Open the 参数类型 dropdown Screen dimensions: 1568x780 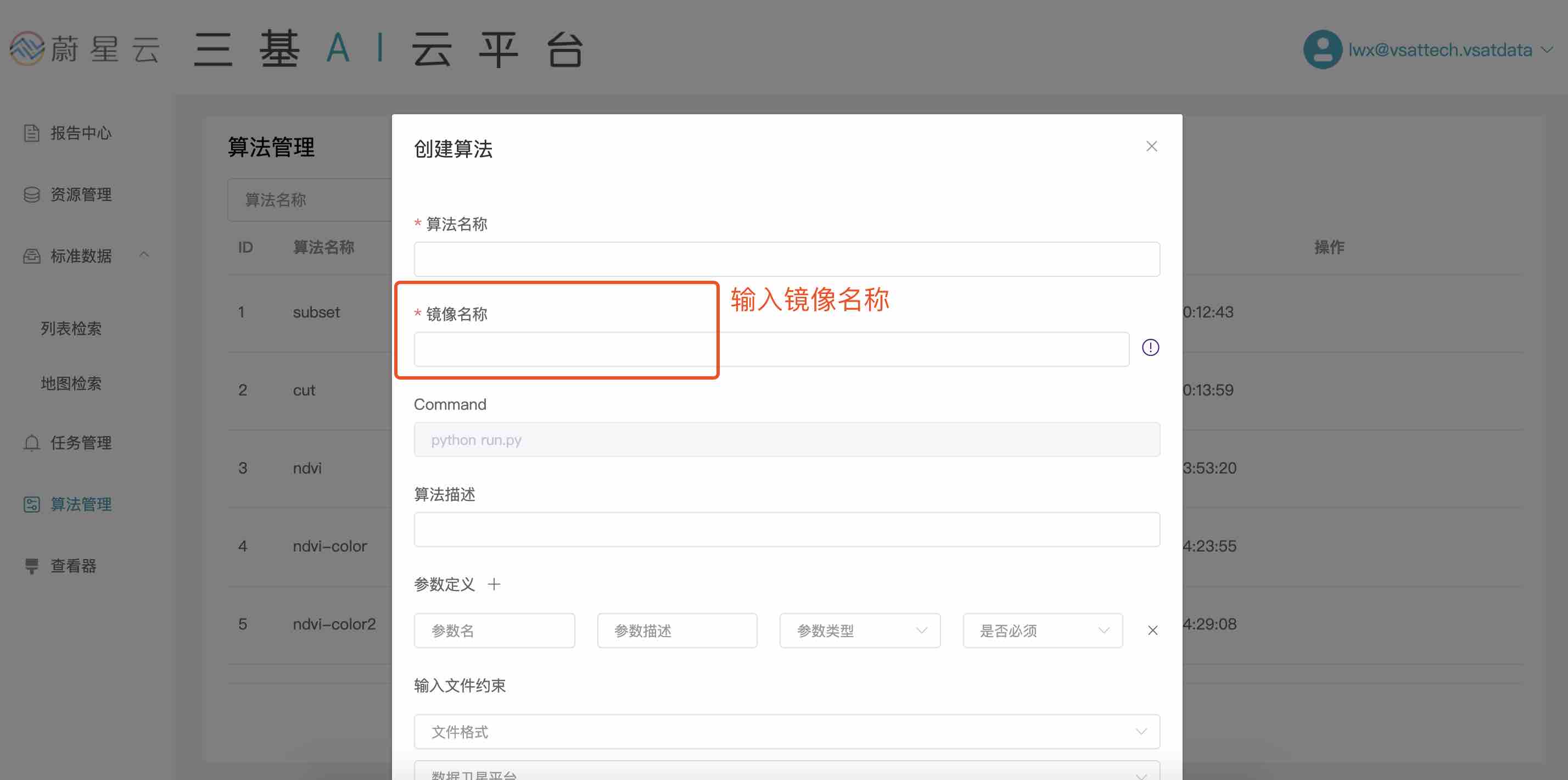point(859,630)
